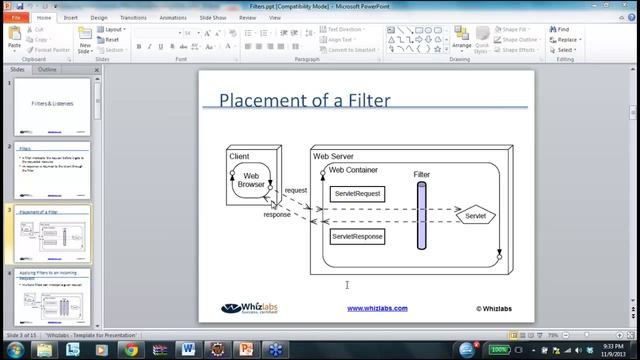Start Slide Show from status bar icon
Screen dimensions: 640x360
pos(540,335)
